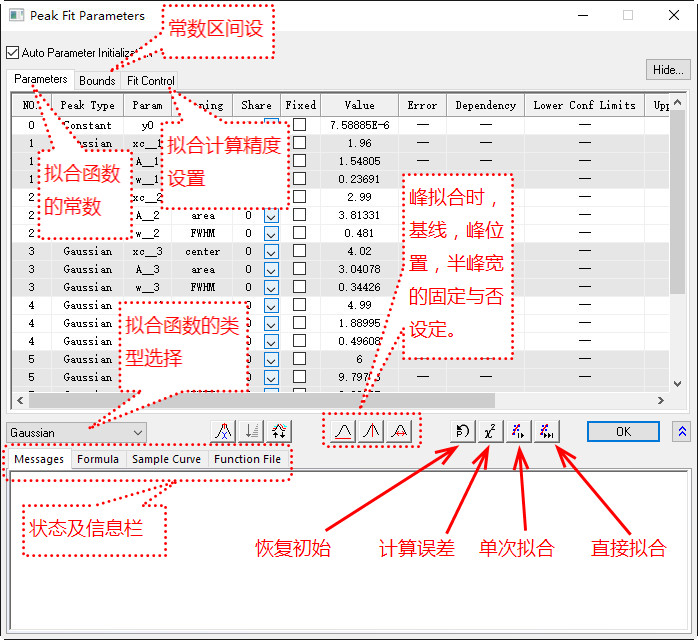
Task: Check Fixed box for xc__3 center row
Action: coord(300,251)
